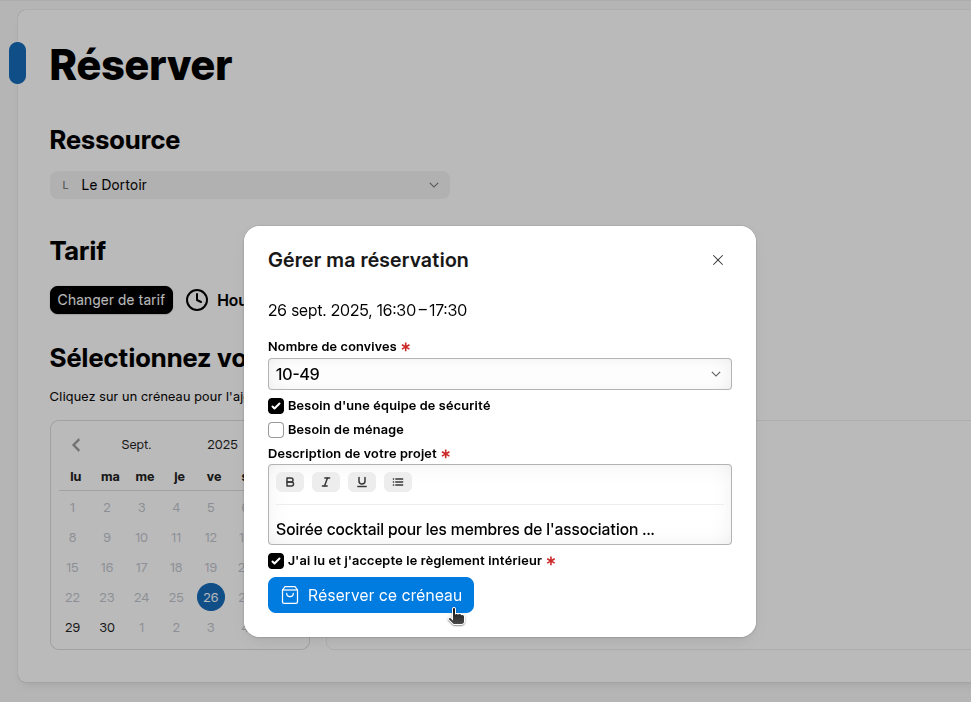971x702 pixels.
Task: Go to previous month in calendar
Action: pos(76,445)
